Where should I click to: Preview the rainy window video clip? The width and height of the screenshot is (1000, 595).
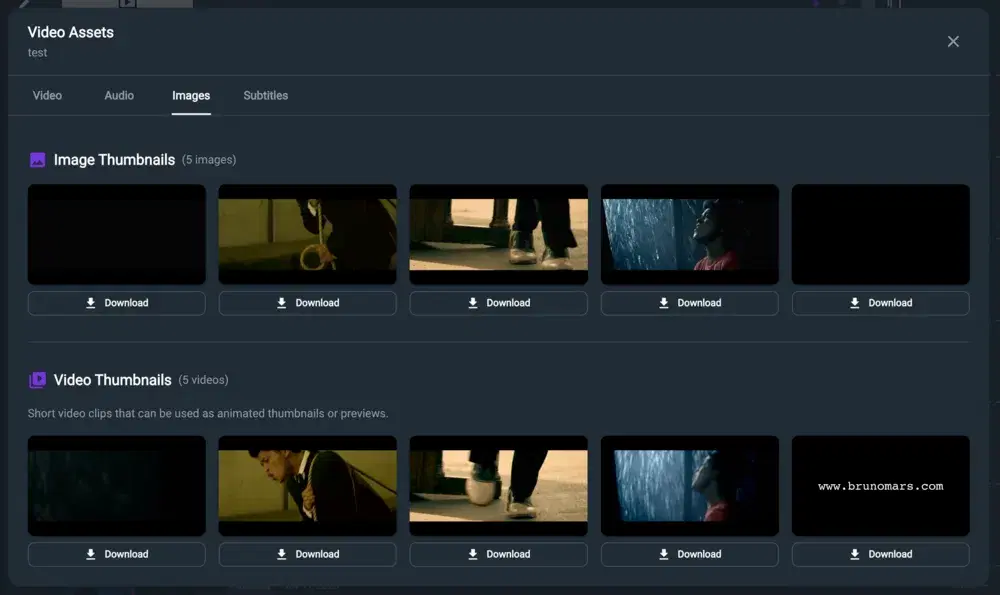pyautogui.click(x=689, y=486)
